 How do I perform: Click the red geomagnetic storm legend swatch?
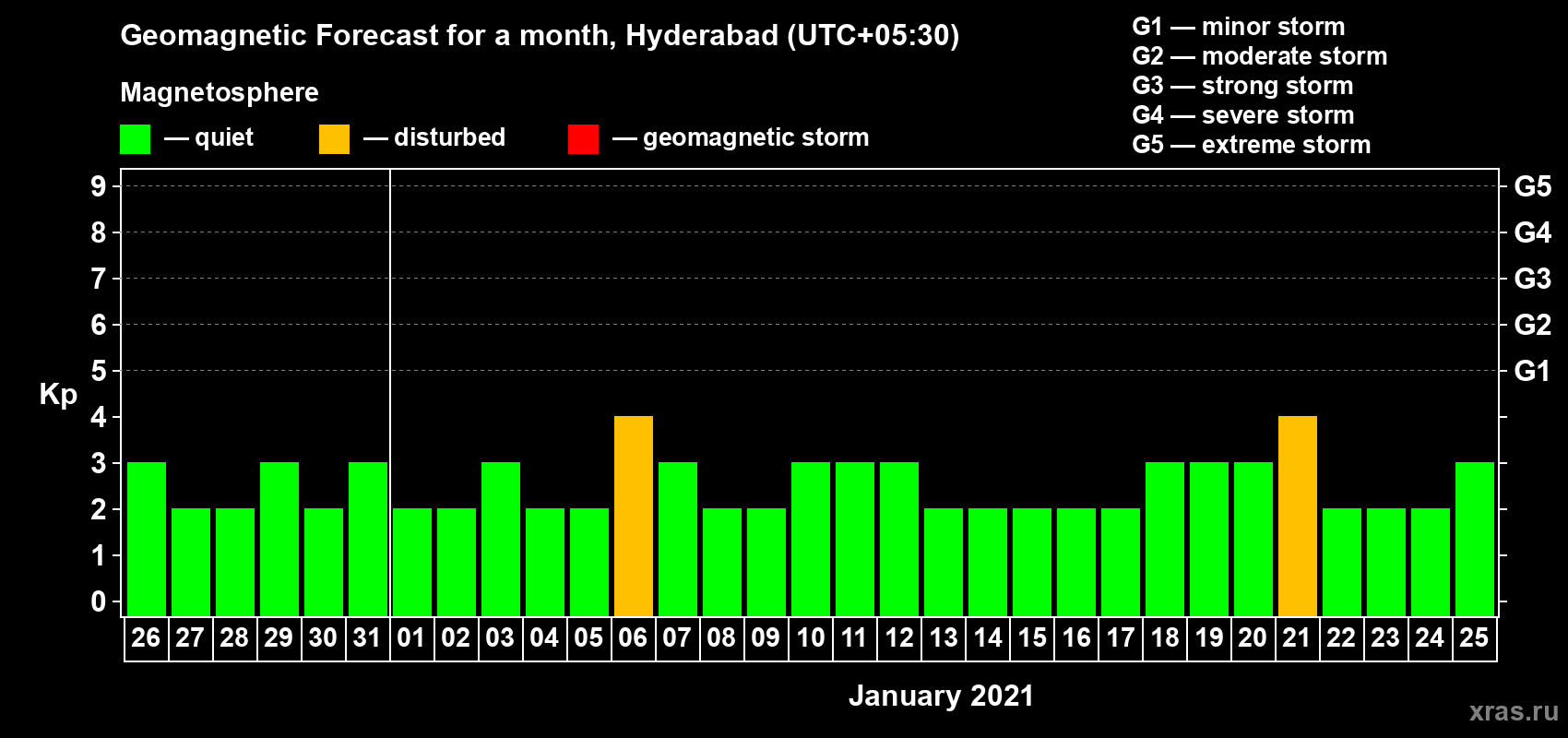click(583, 139)
